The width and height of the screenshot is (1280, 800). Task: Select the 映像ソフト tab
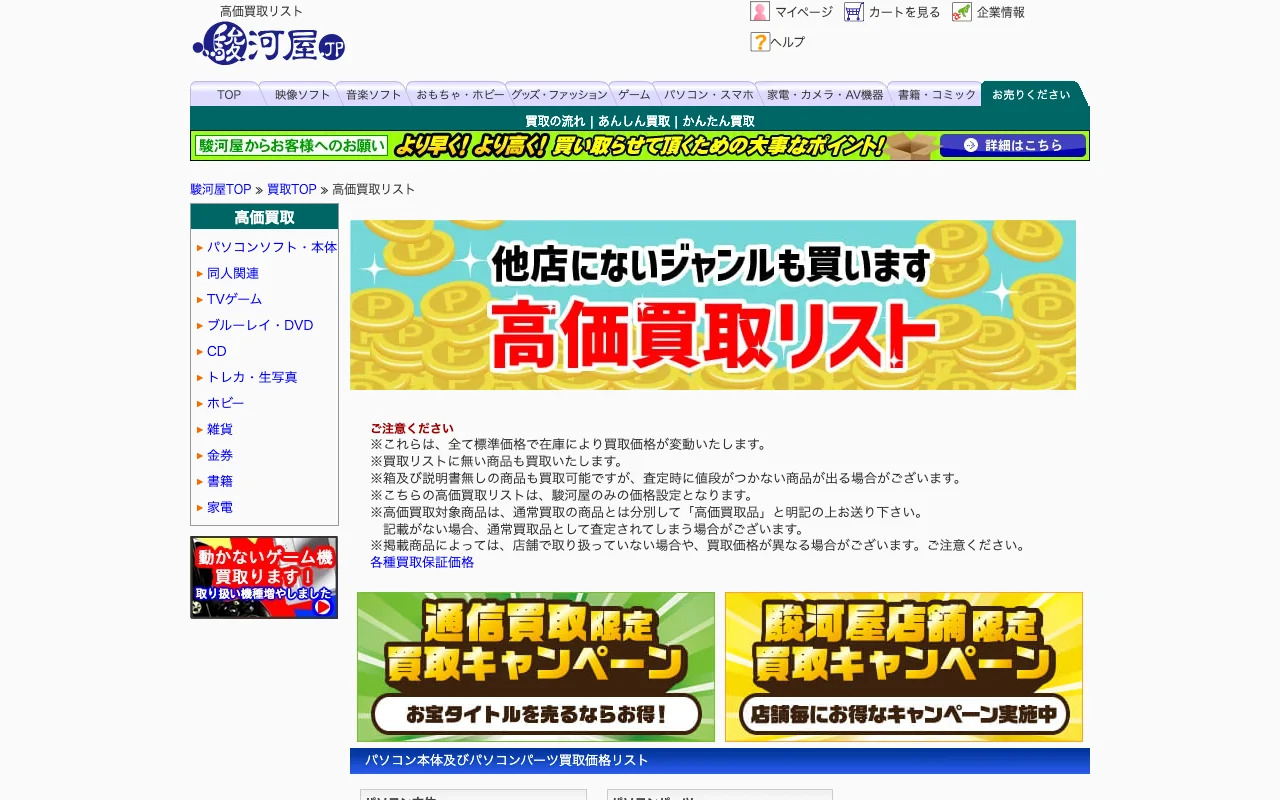tap(302, 94)
